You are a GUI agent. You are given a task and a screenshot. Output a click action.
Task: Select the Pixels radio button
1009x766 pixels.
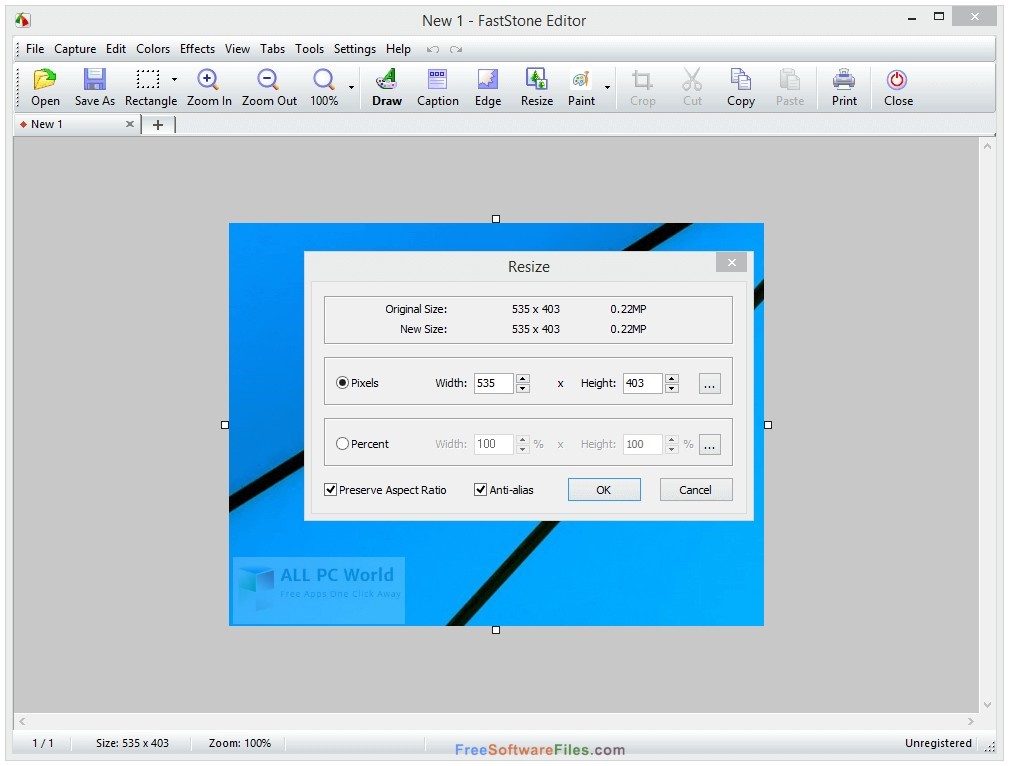coord(342,382)
